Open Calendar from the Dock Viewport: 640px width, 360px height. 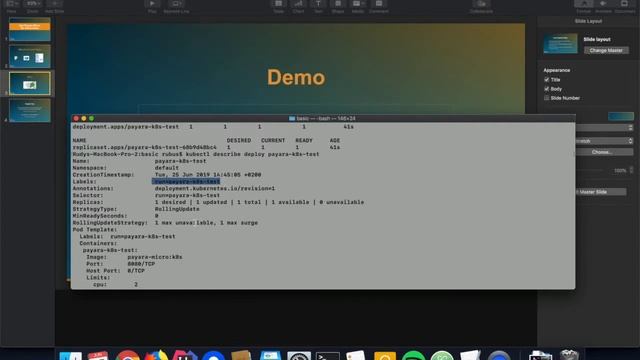[x=98, y=355]
